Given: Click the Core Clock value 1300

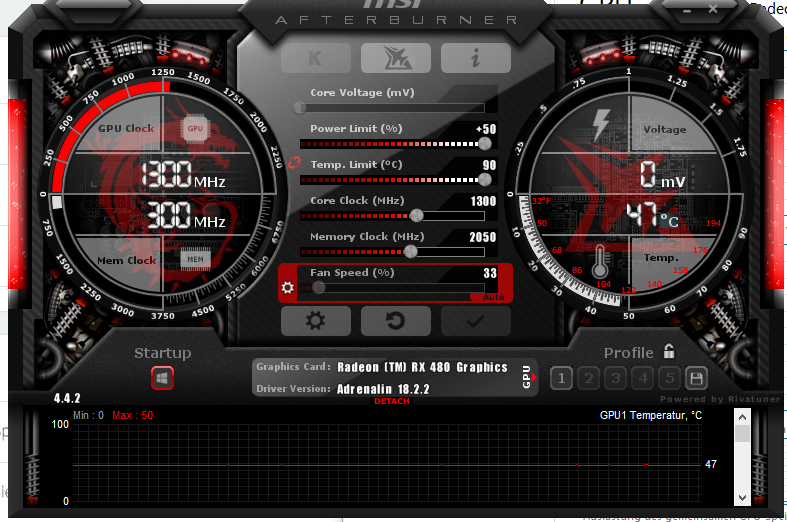Looking at the screenshot, I should point(483,201).
